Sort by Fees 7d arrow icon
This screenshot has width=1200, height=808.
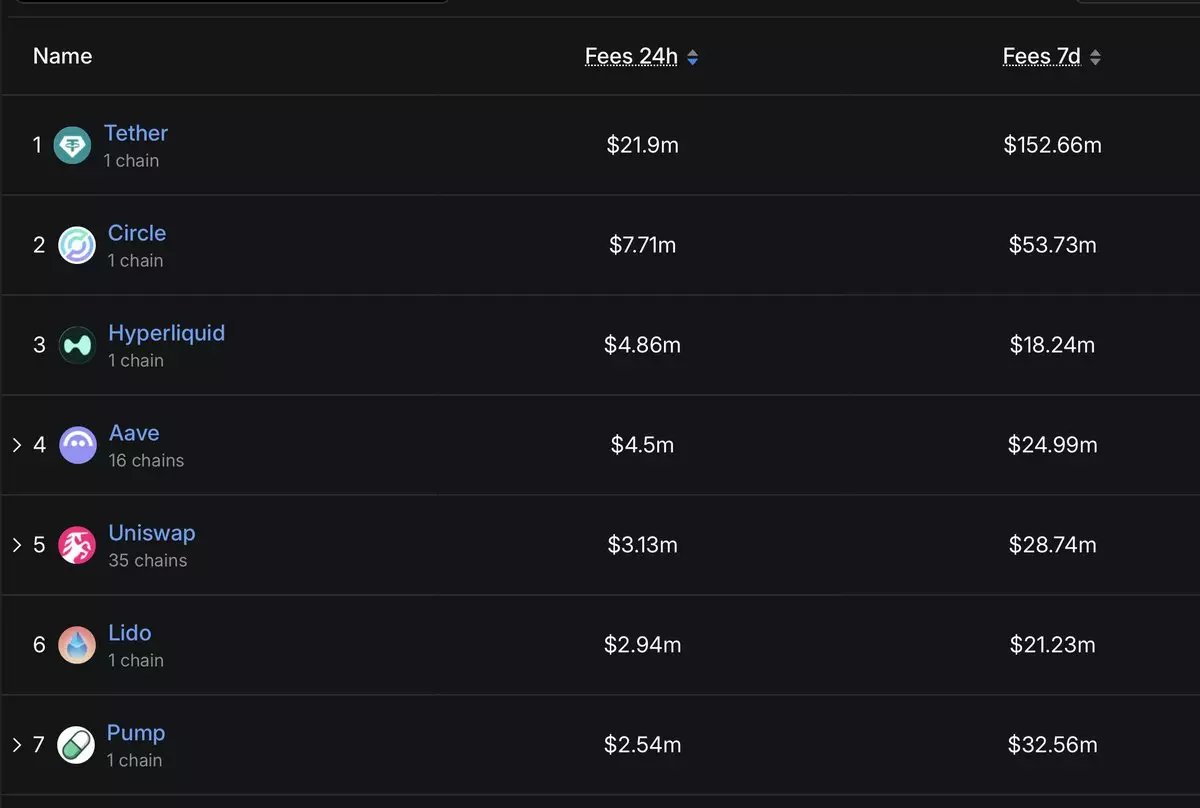[1095, 58]
